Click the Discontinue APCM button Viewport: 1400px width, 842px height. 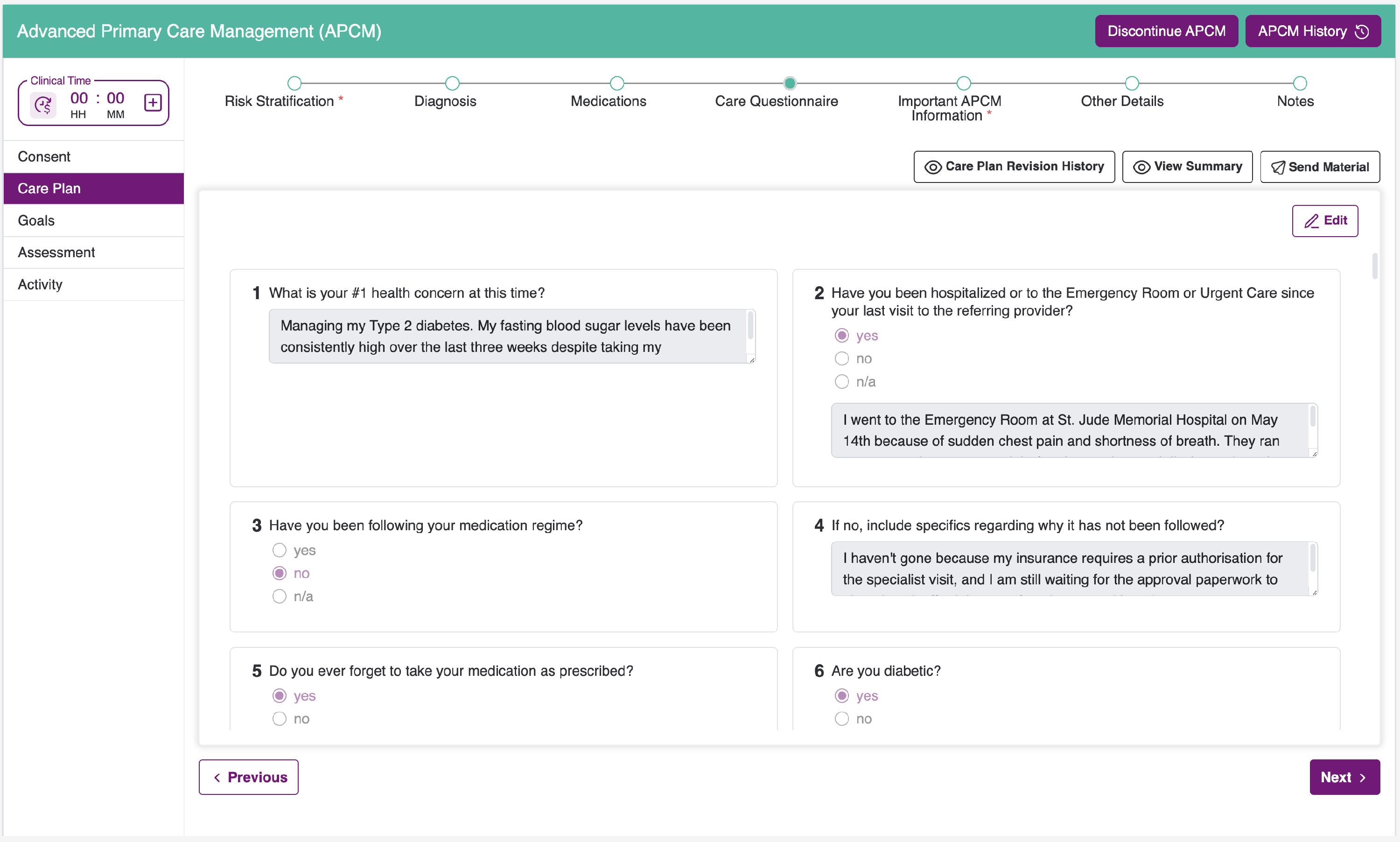click(1166, 31)
